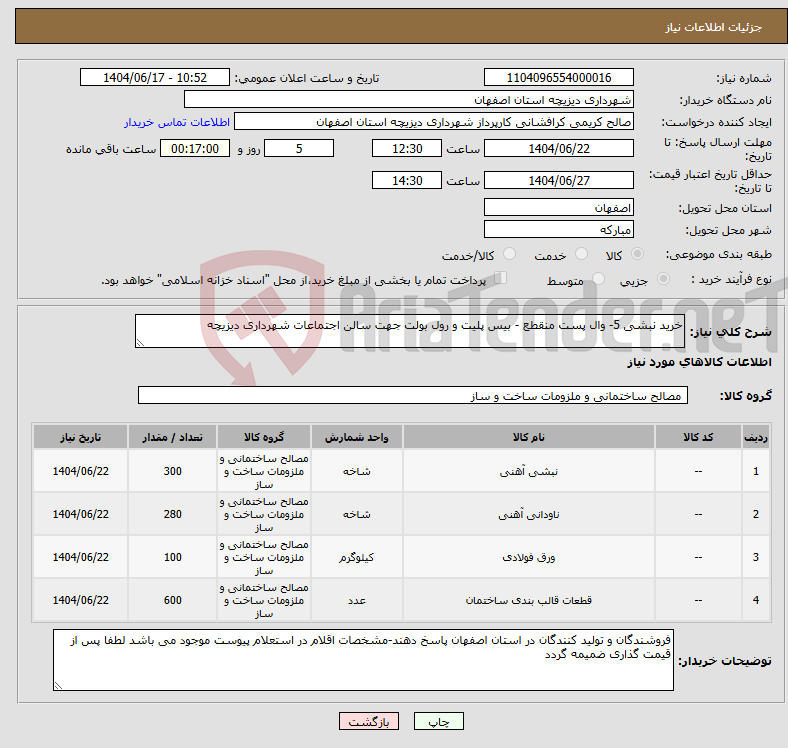Select the جزیی purchase type radio
The height and width of the screenshot is (748, 788).
point(663,278)
